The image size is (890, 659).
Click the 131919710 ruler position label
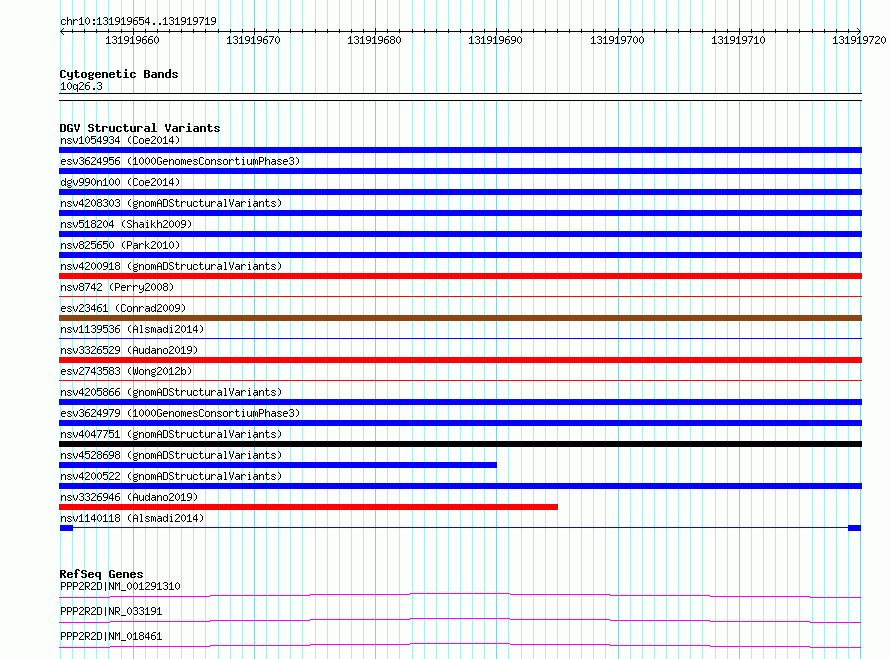(x=738, y=40)
